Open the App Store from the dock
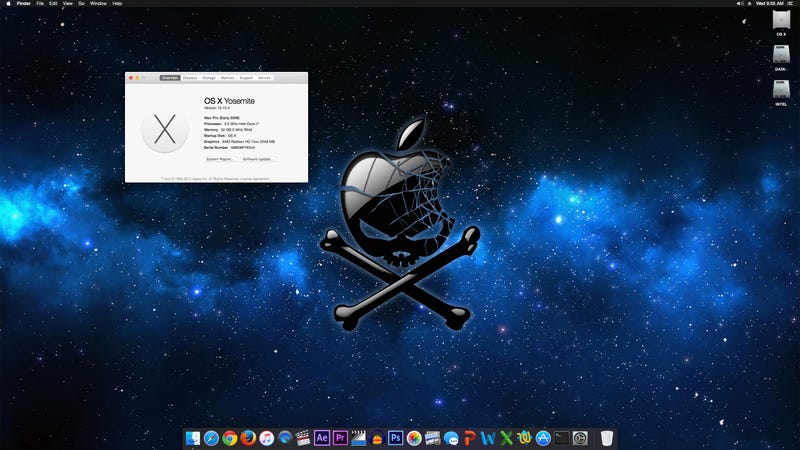The width and height of the screenshot is (800, 450). 543,438
